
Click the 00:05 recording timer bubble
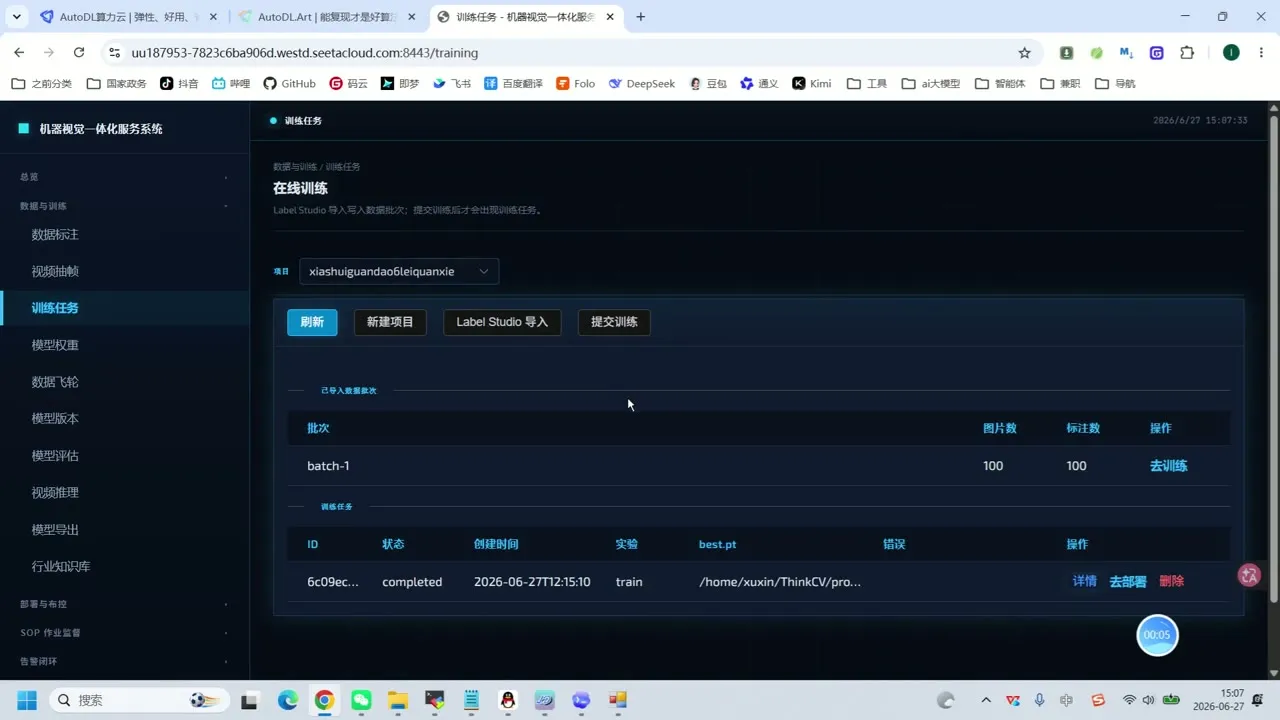coord(1157,635)
